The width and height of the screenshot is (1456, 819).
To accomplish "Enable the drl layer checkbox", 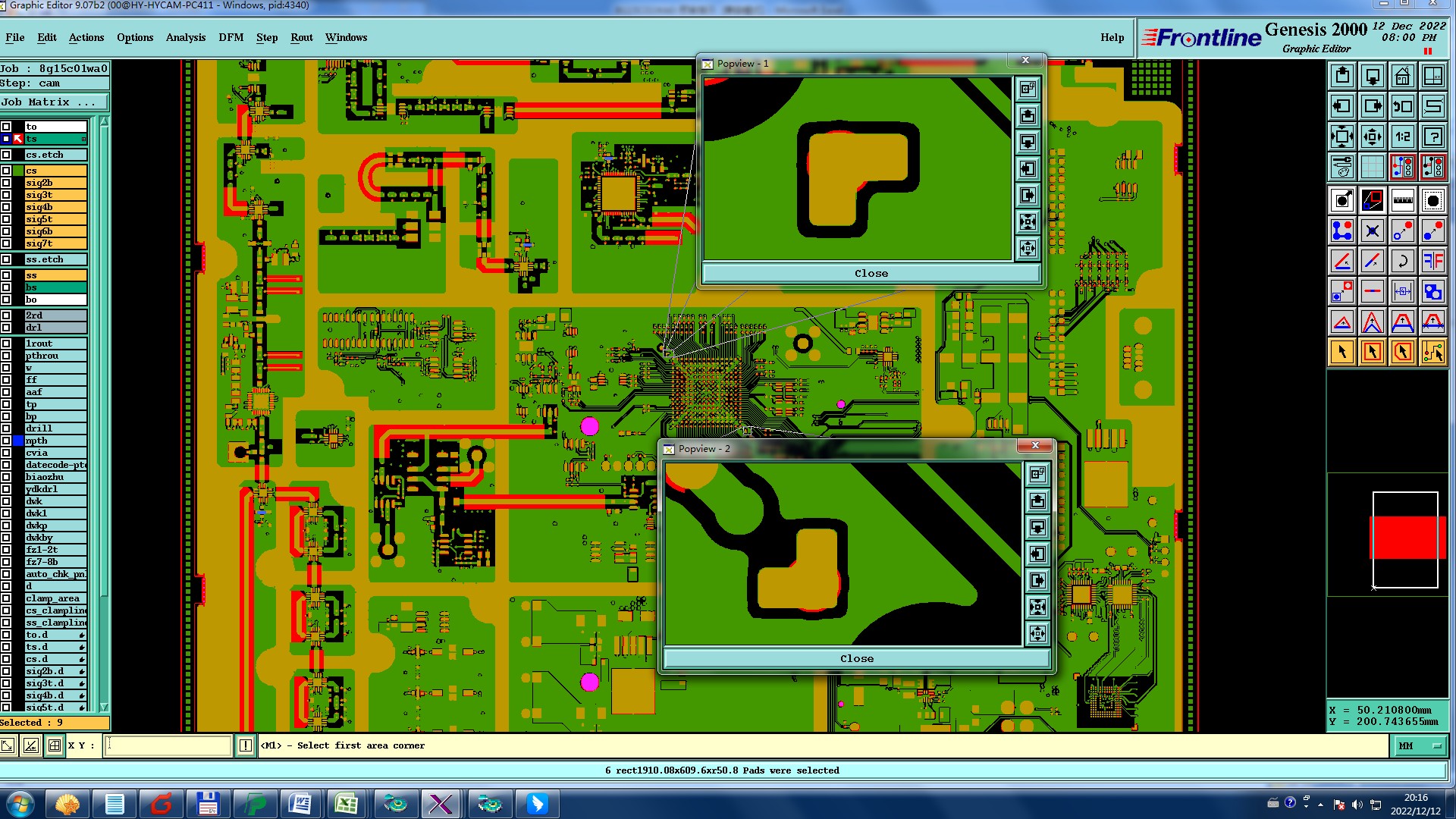I will 6,328.
